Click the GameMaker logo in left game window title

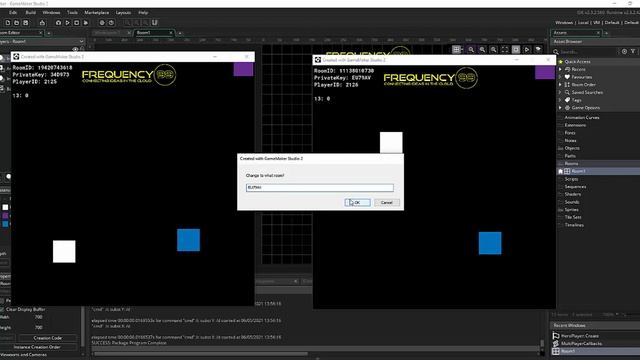point(16,57)
